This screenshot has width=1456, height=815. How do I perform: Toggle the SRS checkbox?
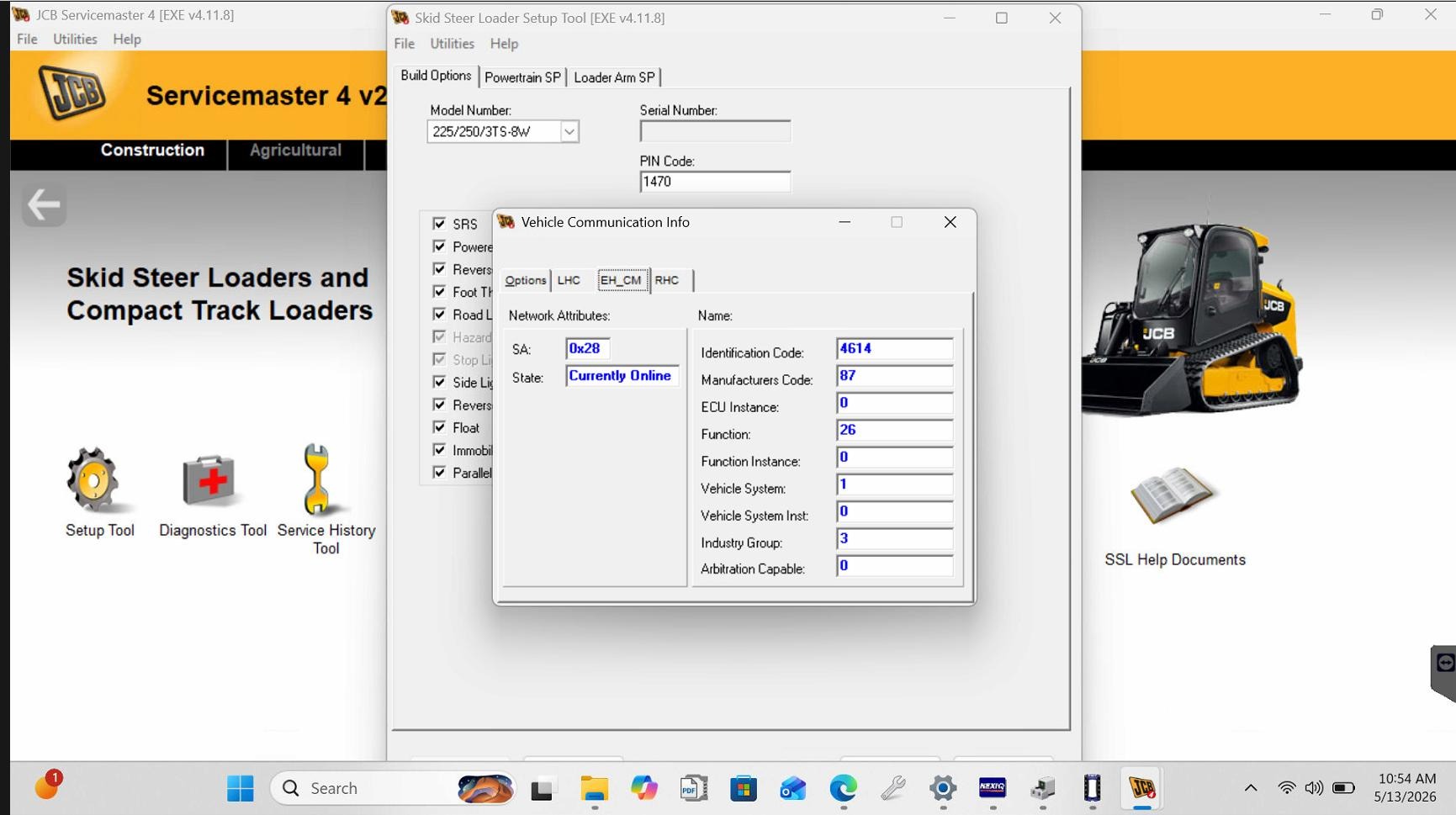[439, 223]
